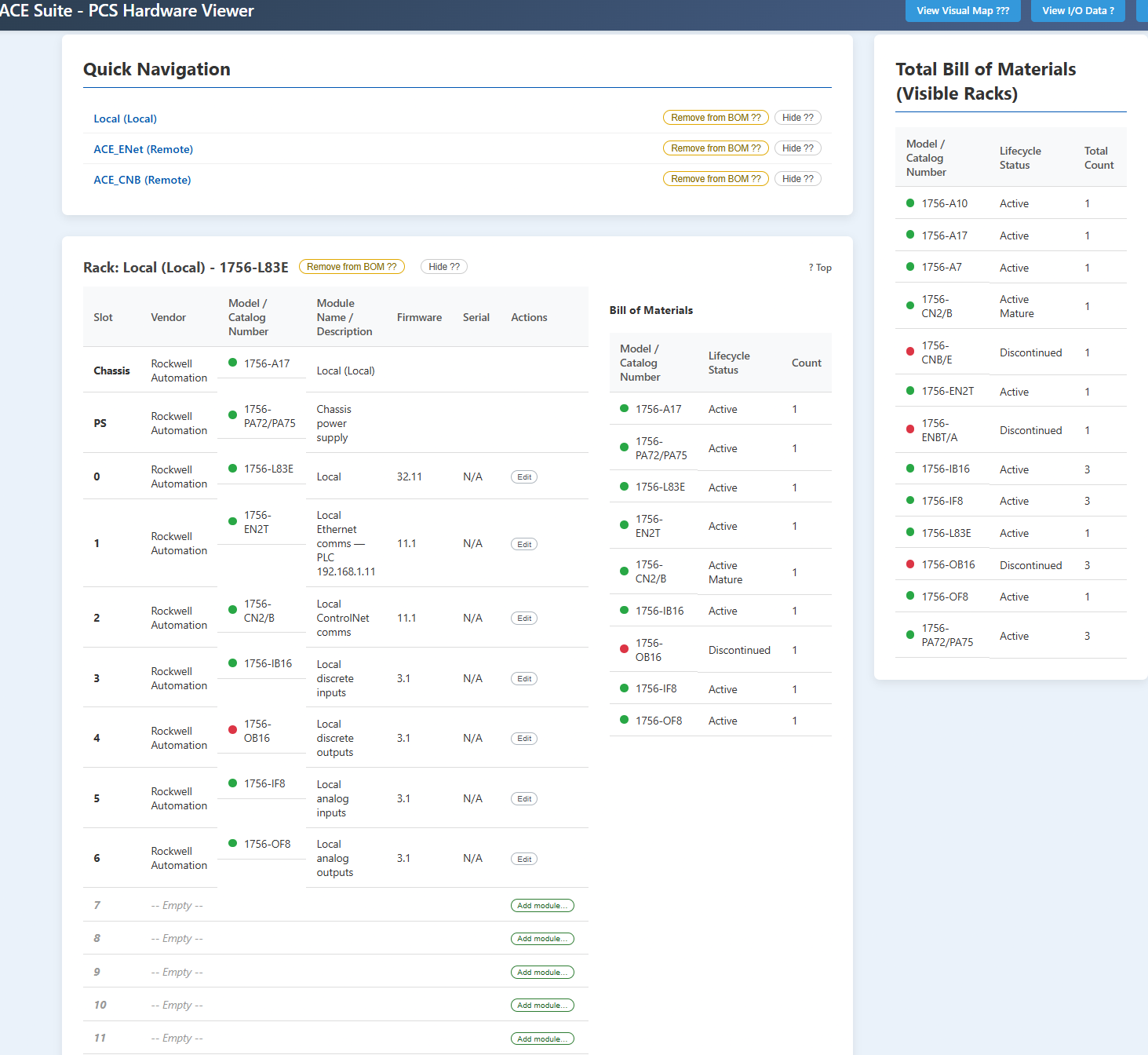This screenshot has width=1148, height=1055.
Task: Jump to Local (Local) rack link
Action: [x=126, y=119]
